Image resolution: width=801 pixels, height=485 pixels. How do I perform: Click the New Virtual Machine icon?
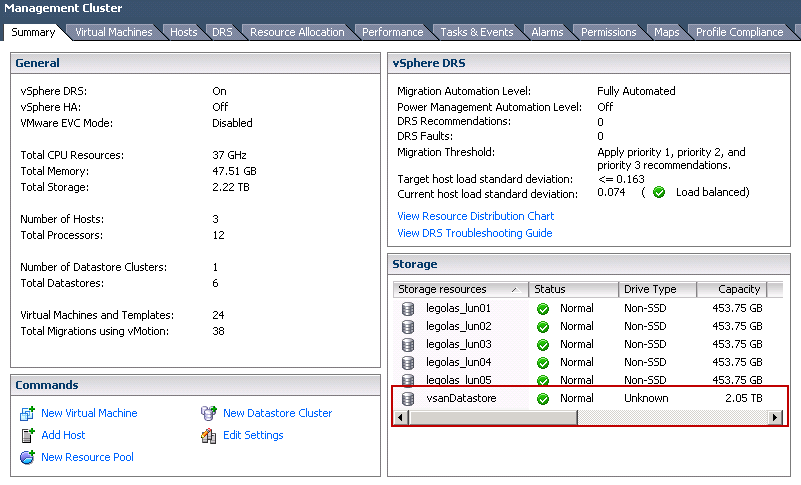pyautogui.click(x=28, y=413)
